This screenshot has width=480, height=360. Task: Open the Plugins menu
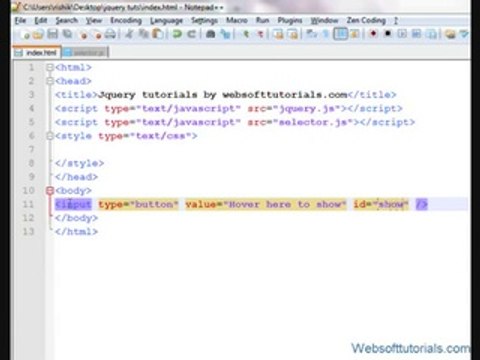(x=290, y=21)
